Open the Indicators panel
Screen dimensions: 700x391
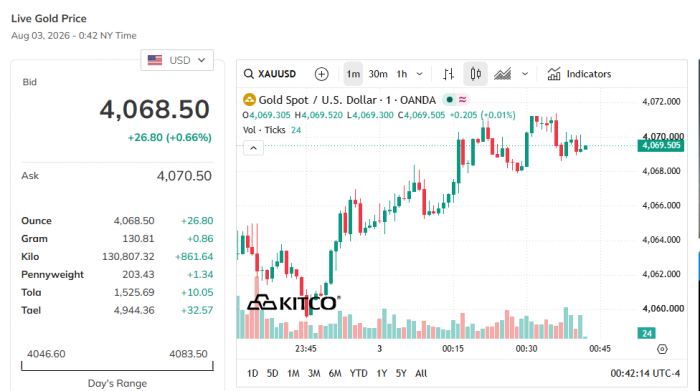579,74
